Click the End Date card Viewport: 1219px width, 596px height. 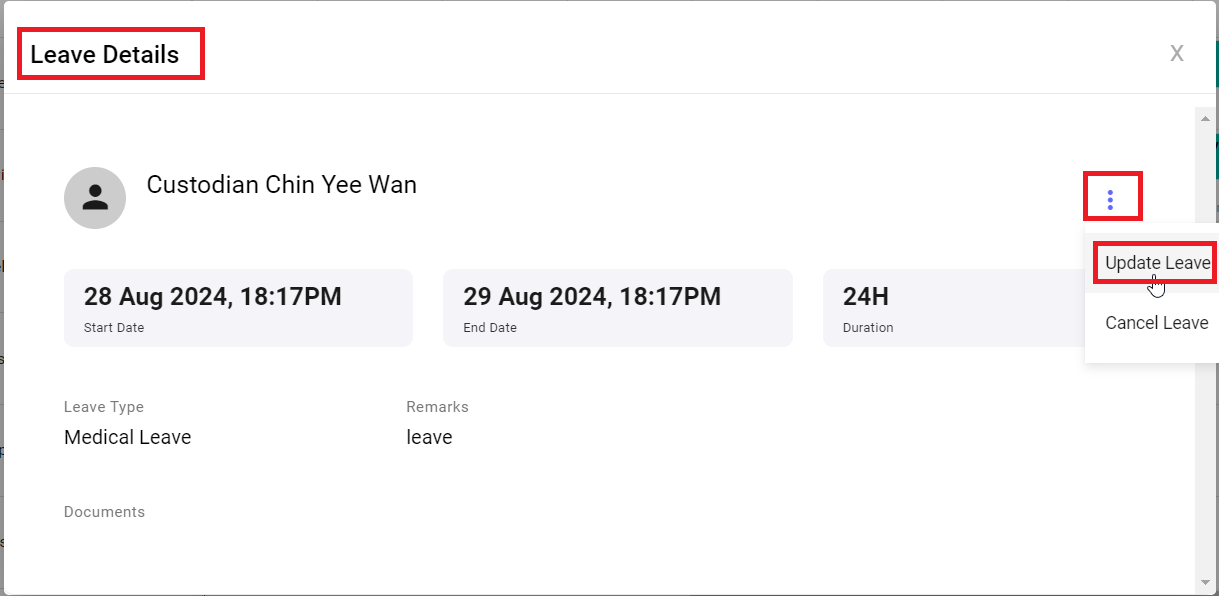(618, 308)
